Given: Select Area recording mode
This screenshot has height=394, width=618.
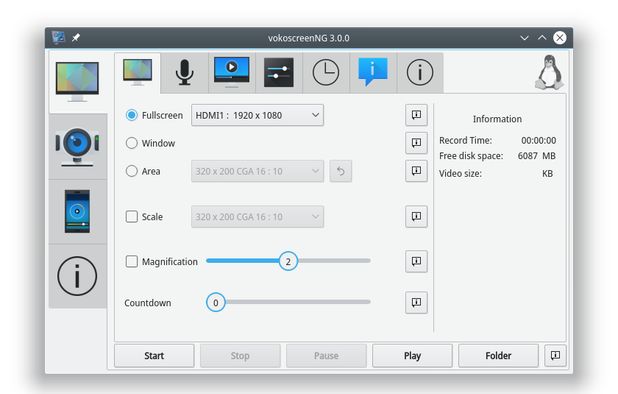Looking at the screenshot, I should click(x=143, y=171).
